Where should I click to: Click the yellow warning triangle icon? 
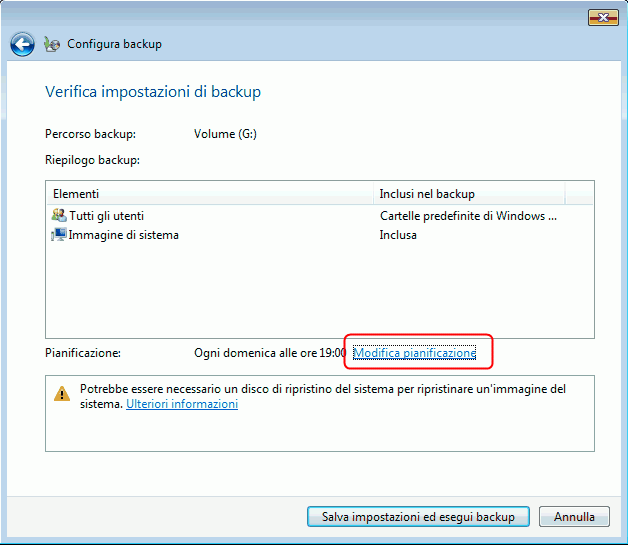point(62,394)
